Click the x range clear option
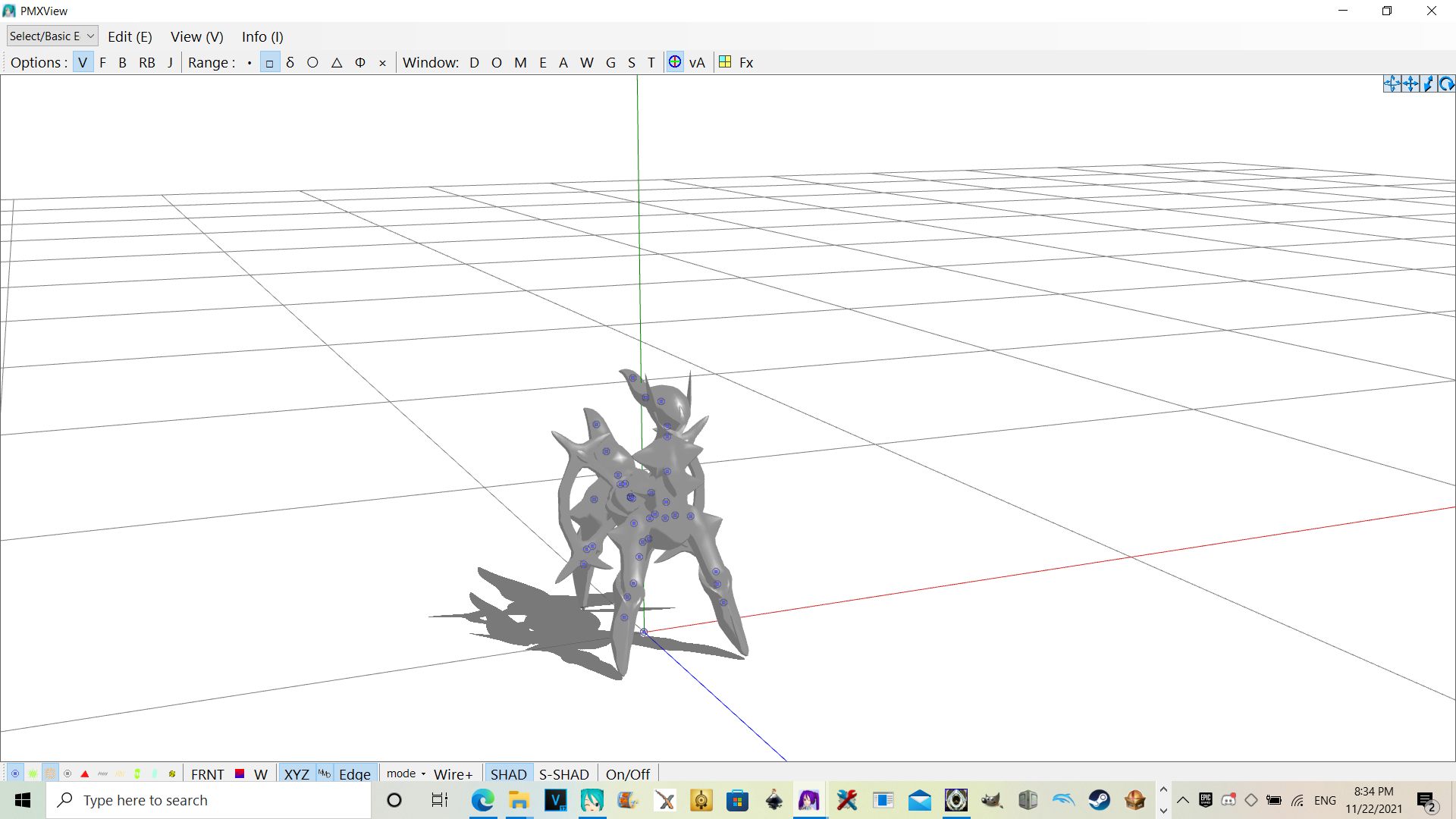Screen dimensions: 1456x819 coord(382,63)
